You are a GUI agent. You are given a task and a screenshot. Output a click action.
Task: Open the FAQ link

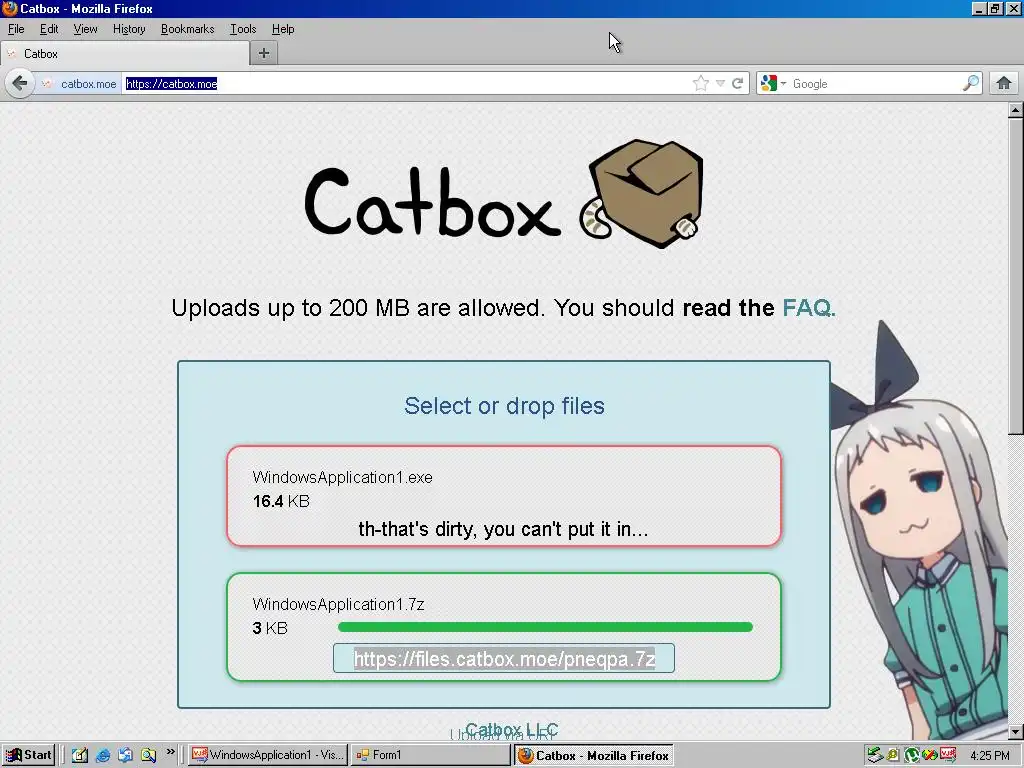[x=808, y=308]
